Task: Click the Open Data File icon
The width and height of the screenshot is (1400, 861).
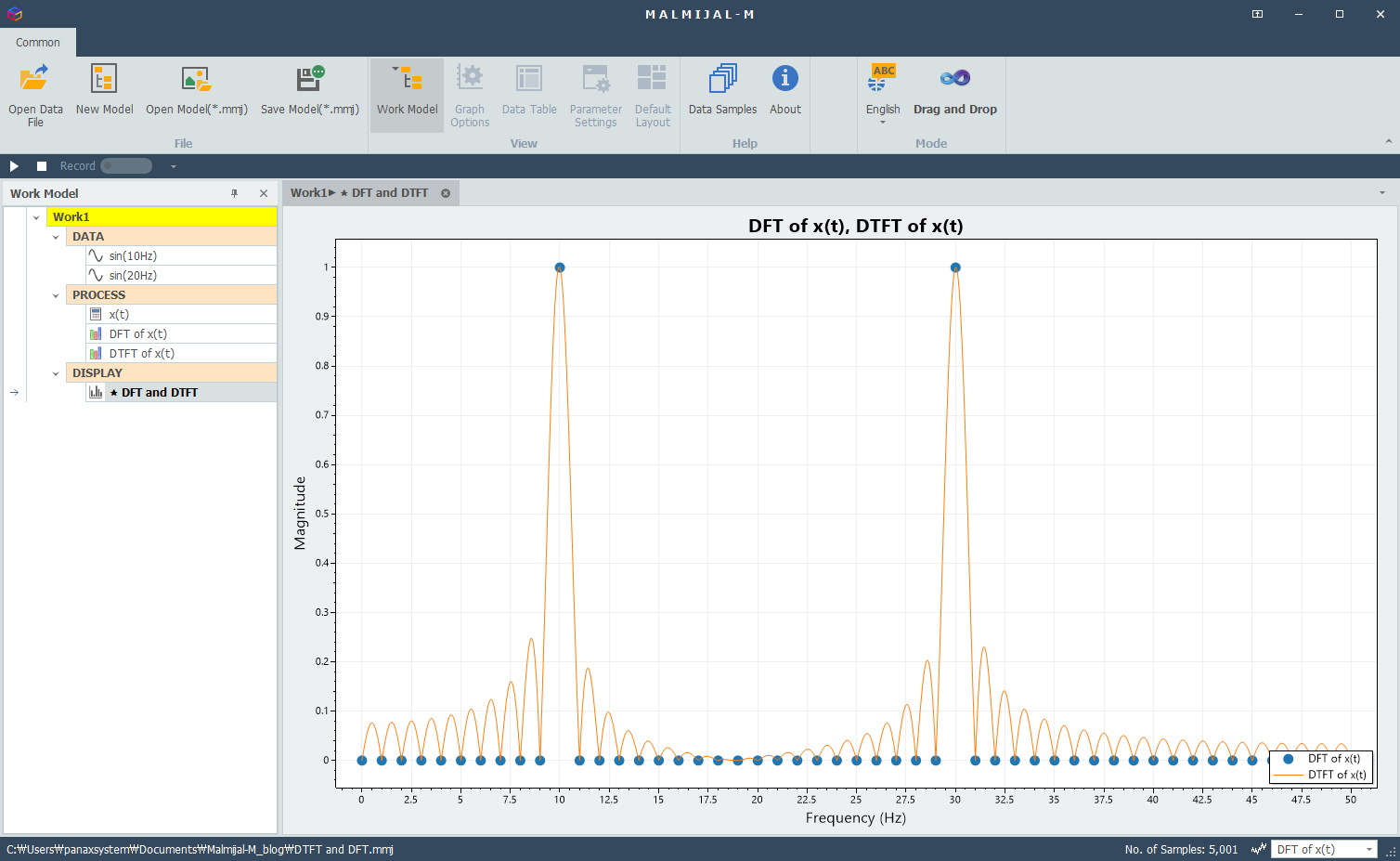Action: pos(35,79)
